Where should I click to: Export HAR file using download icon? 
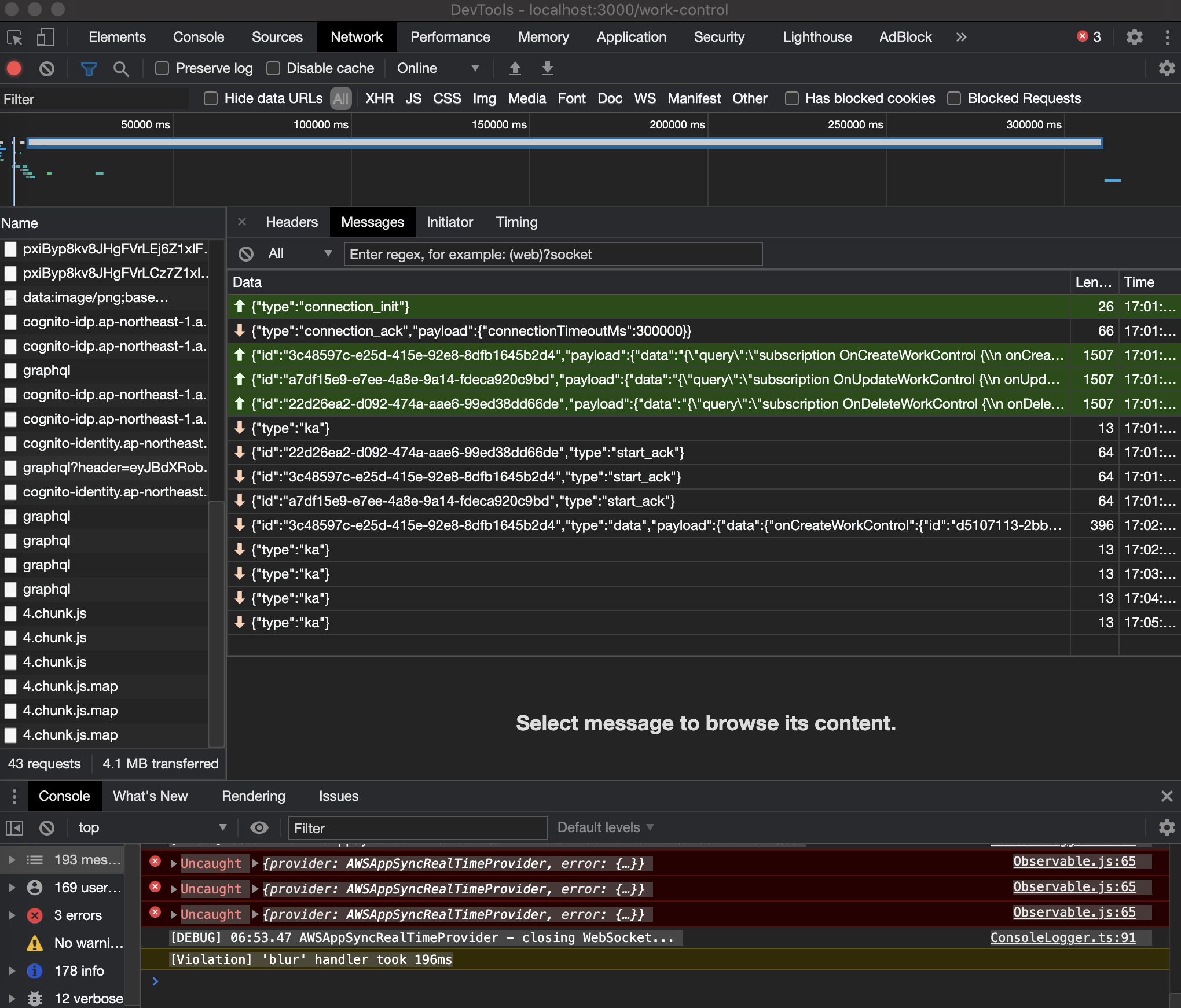pos(547,68)
